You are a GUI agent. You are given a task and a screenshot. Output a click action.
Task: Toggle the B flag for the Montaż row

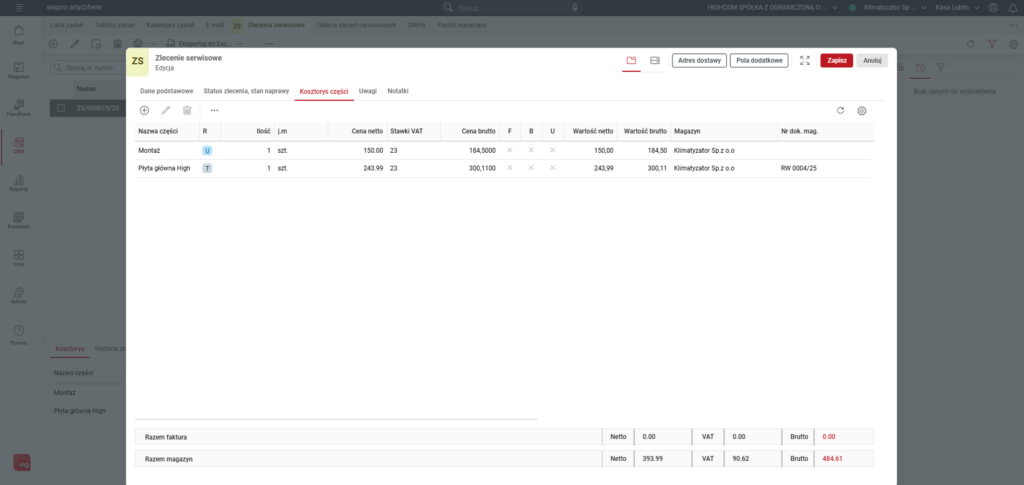click(531, 150)
